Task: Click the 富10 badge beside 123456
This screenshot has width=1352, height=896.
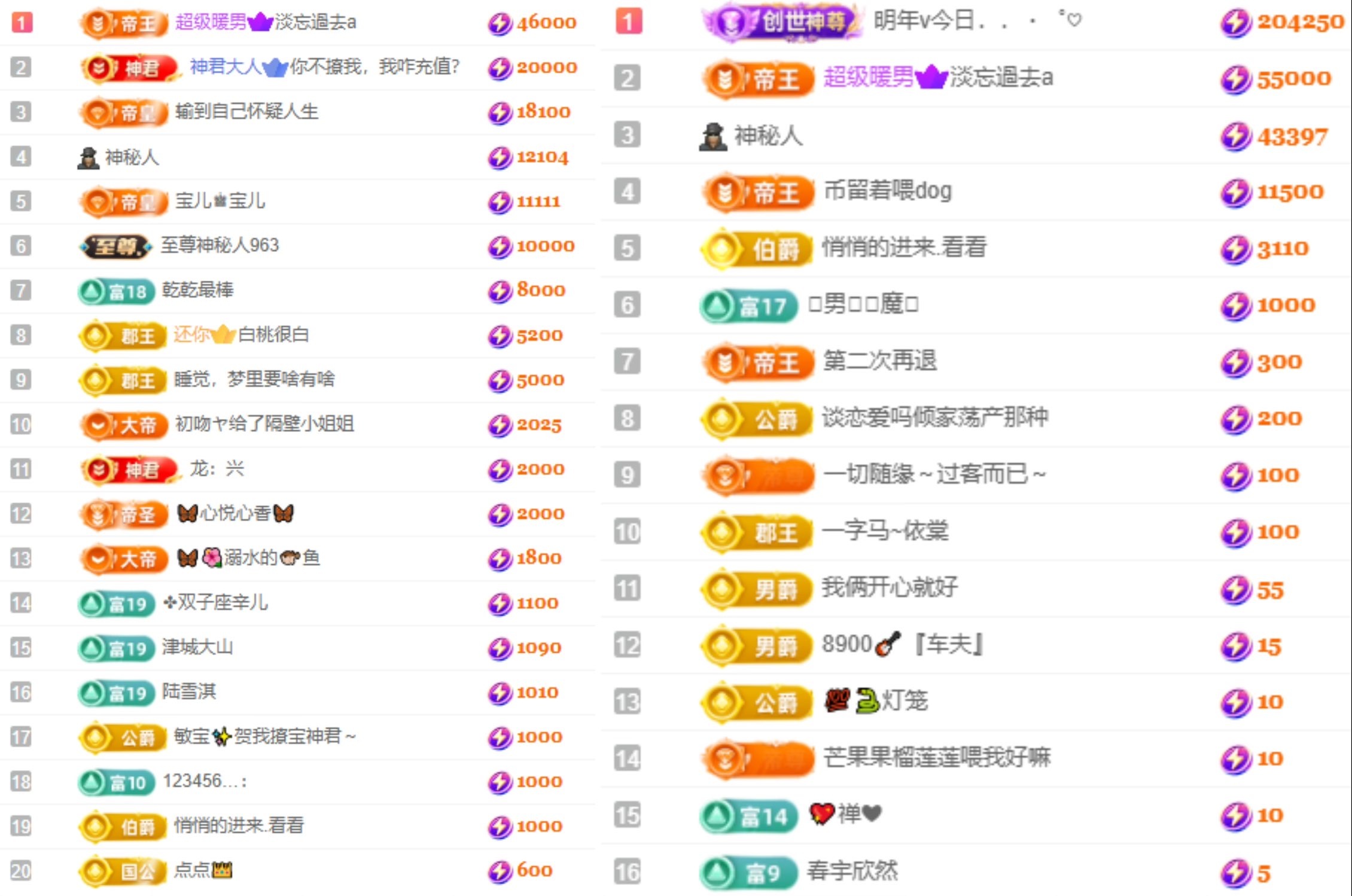Action: (117, 782)
